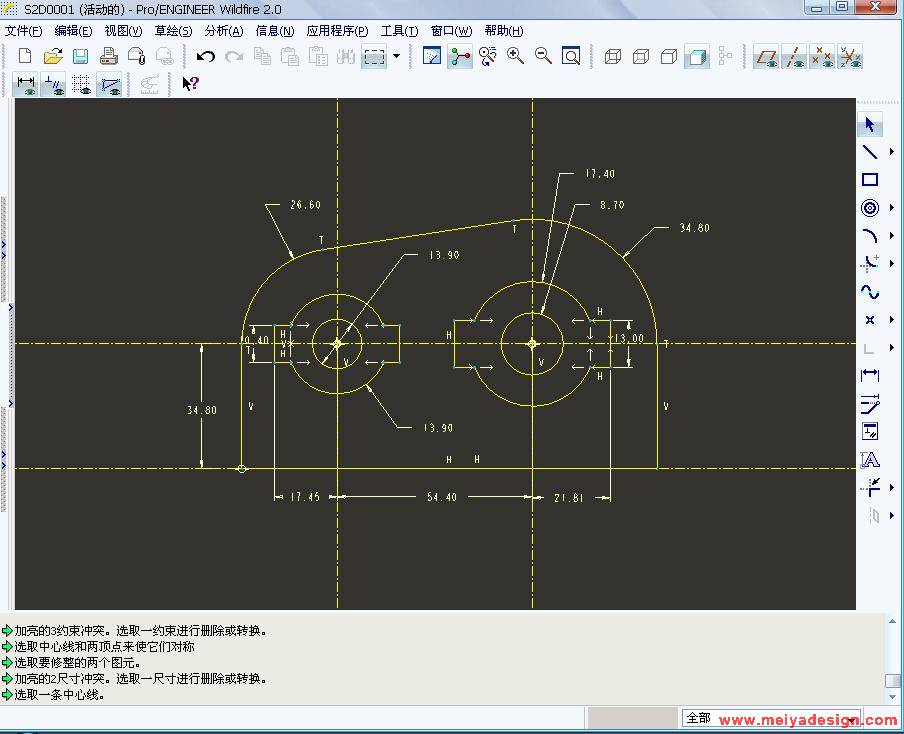904x734 pixels.
Task: Expand the Arc tool flyout arrow
Action: (x=891, y=236)
